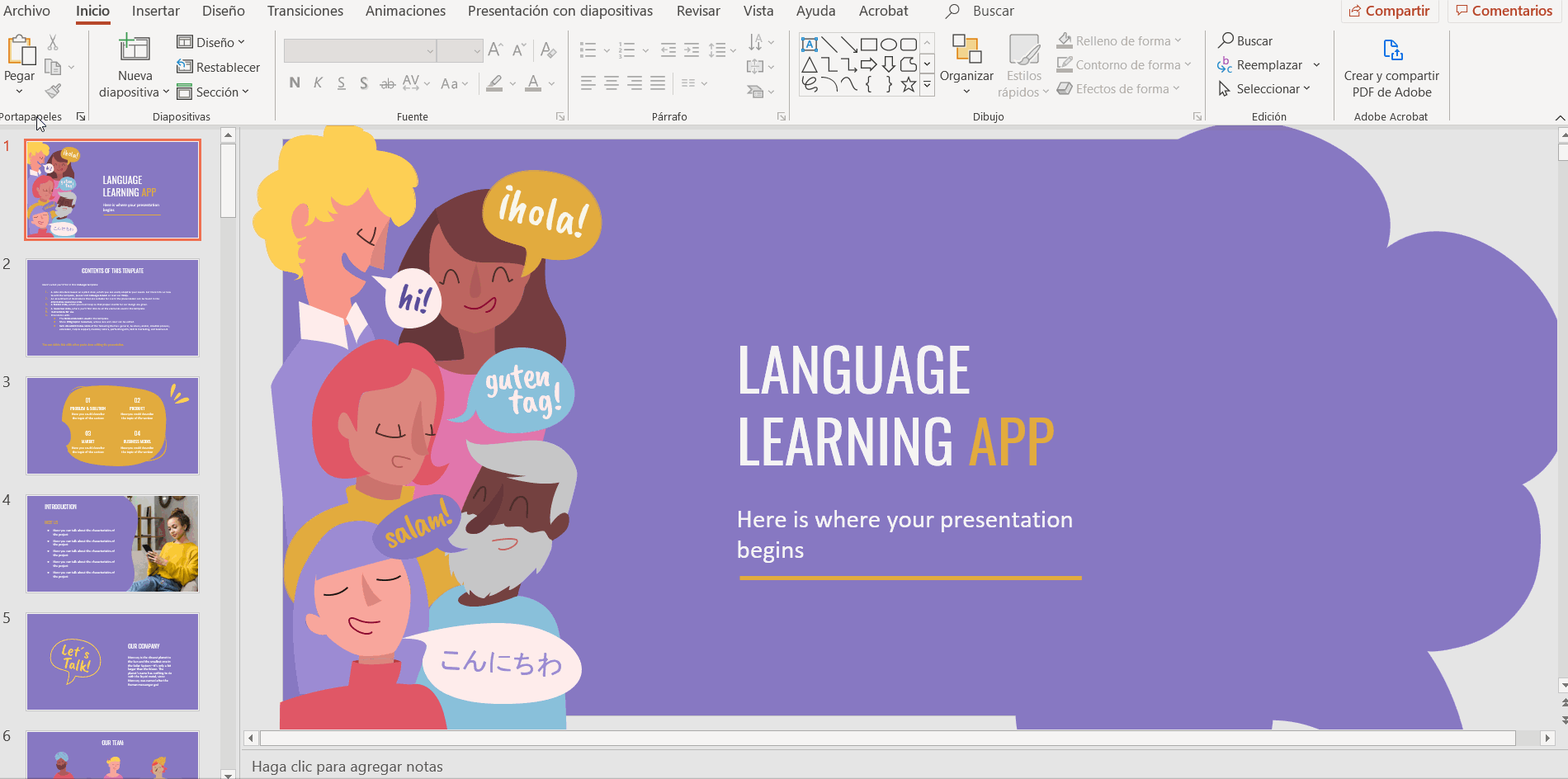The image size is (1568, 779).
Task: Click the Reemplazar button
Action: (x=1260, y=64)
